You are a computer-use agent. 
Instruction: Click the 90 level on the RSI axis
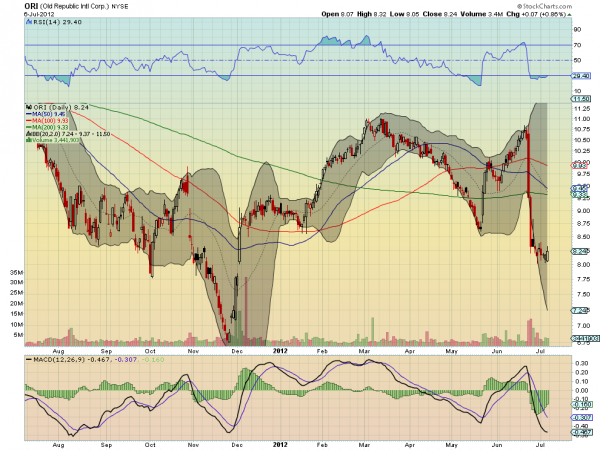577,29
